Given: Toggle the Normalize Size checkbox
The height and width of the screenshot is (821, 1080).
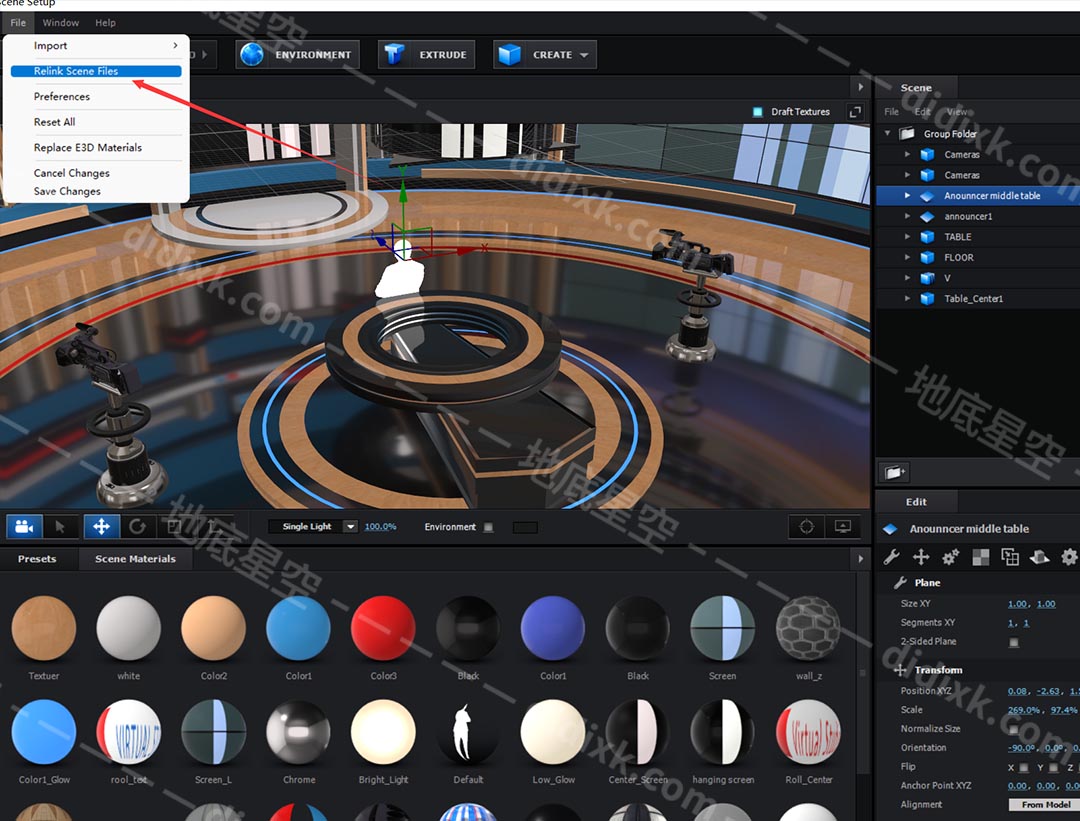Looking at the screenshot, I should coord(1014,729).
